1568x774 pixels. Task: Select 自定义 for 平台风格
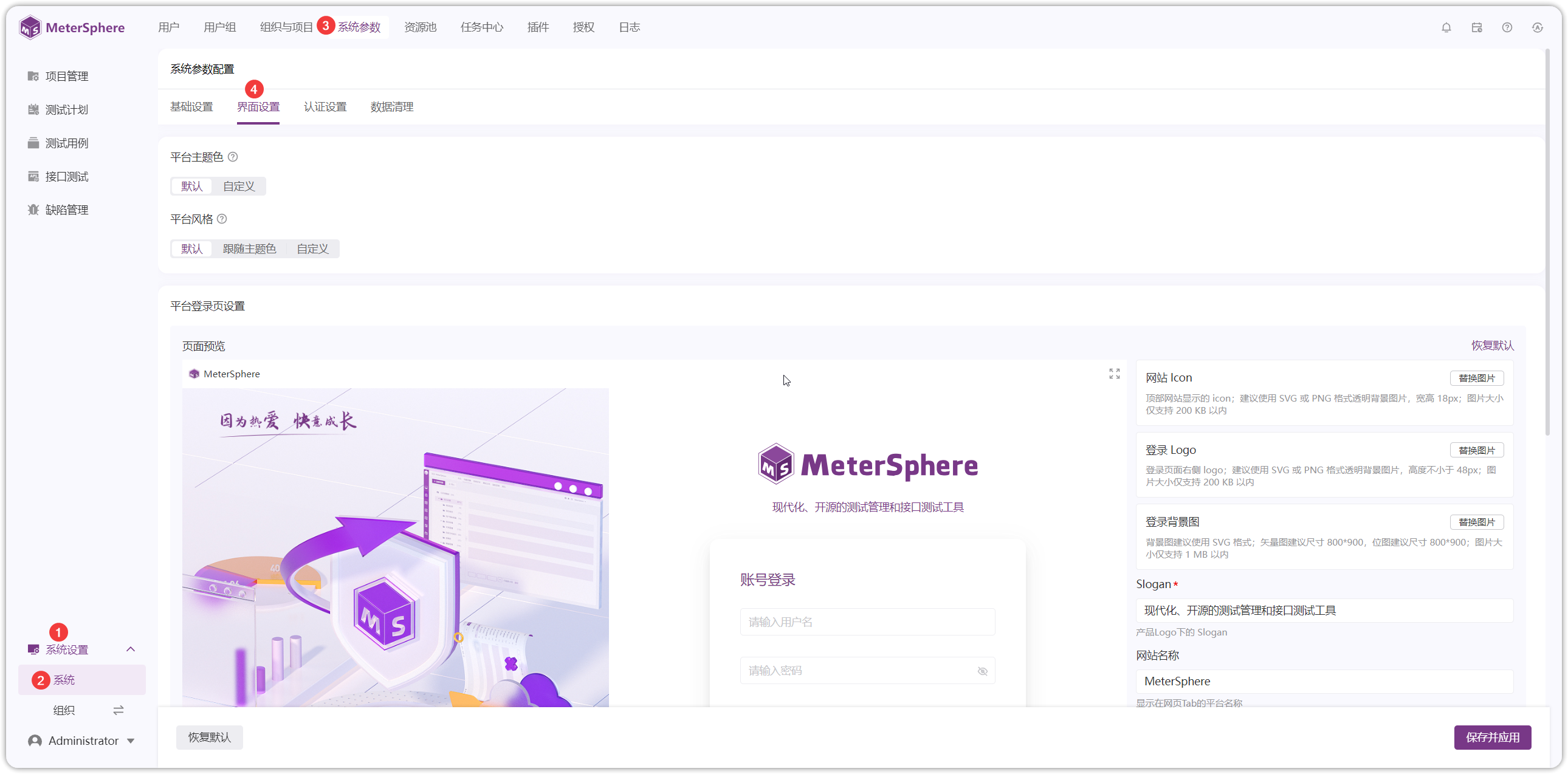[x=313, y=249]
